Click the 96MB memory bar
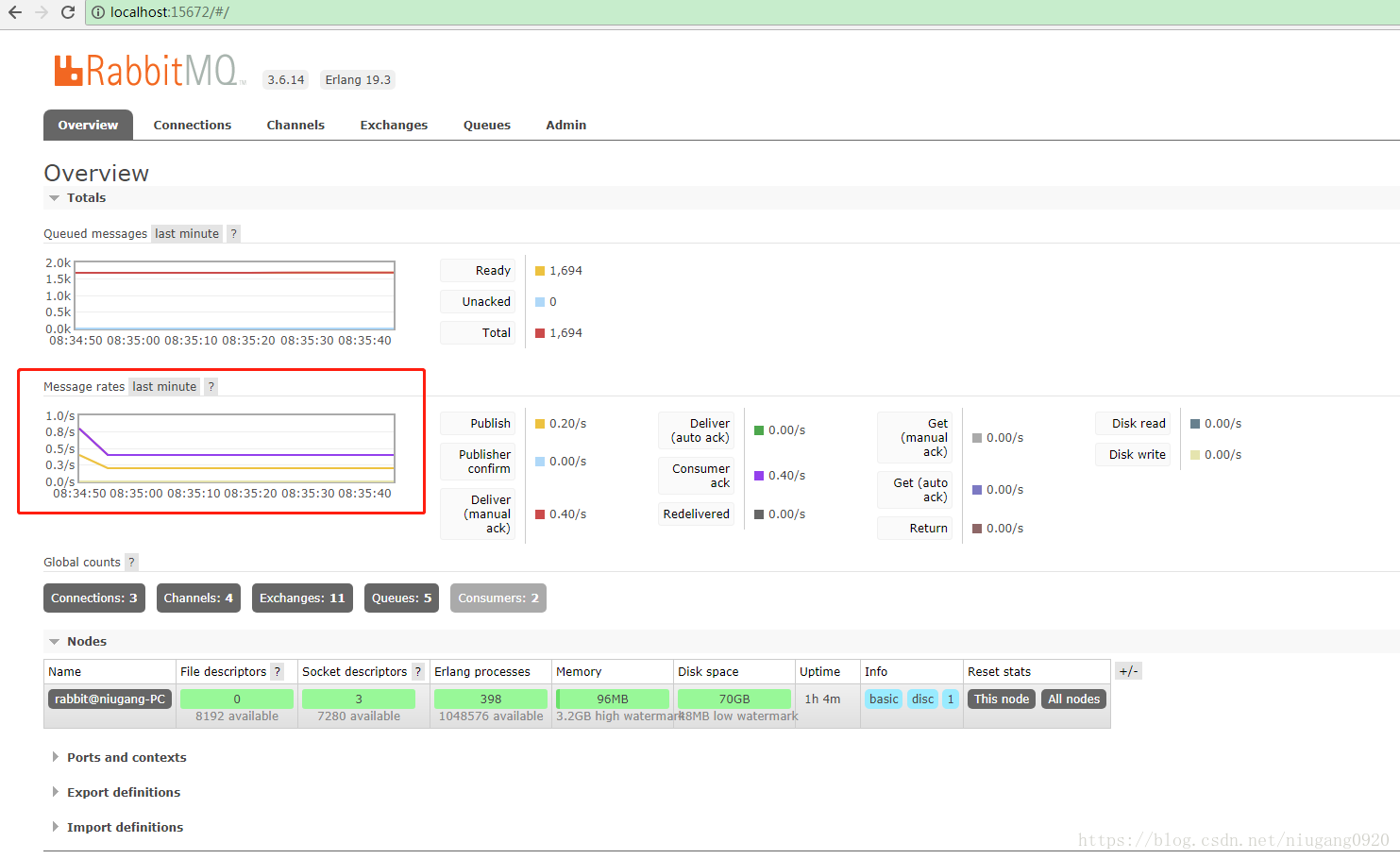 [x=613, y=699]
